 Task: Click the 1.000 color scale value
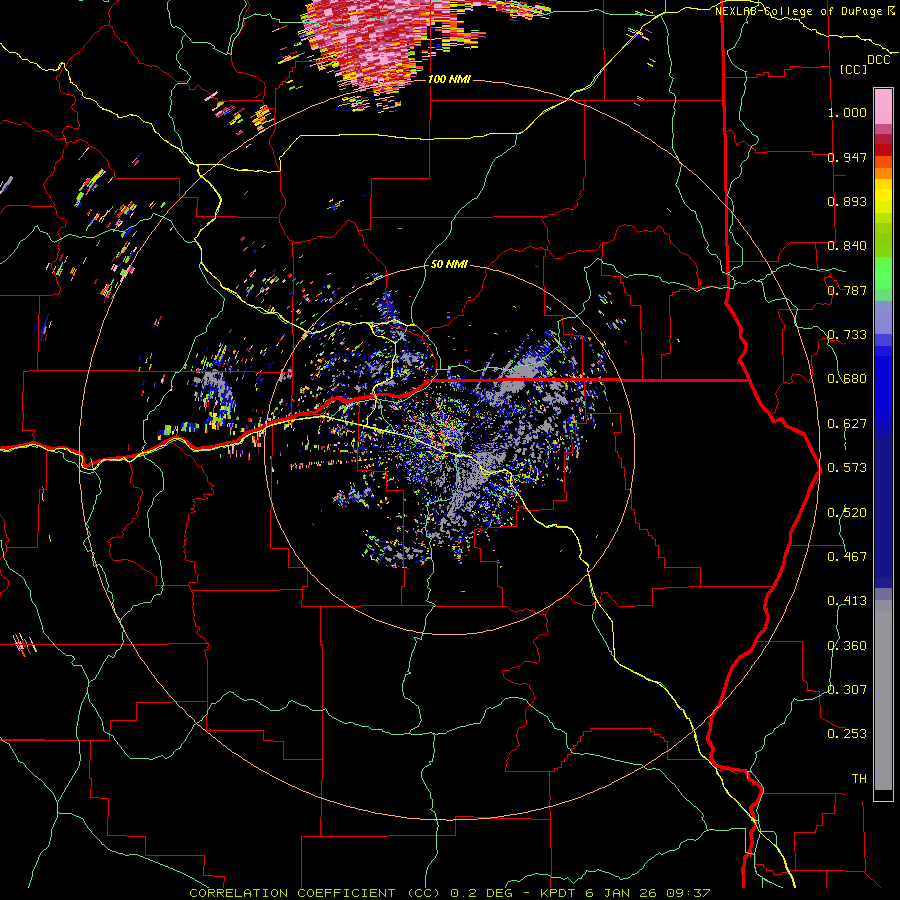(x=847, y=112)
